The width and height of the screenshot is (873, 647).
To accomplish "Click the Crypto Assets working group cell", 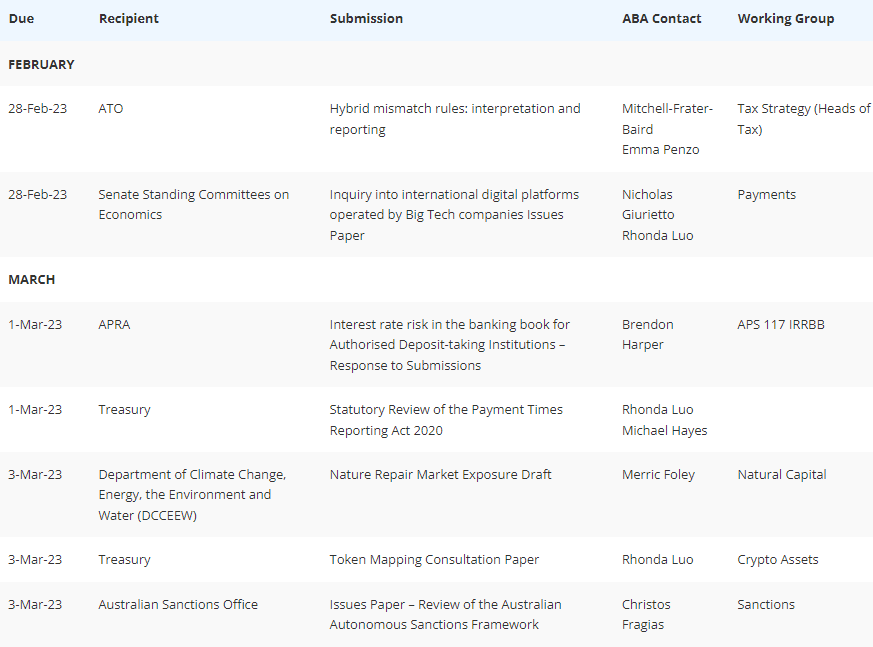I will point(778,560).
